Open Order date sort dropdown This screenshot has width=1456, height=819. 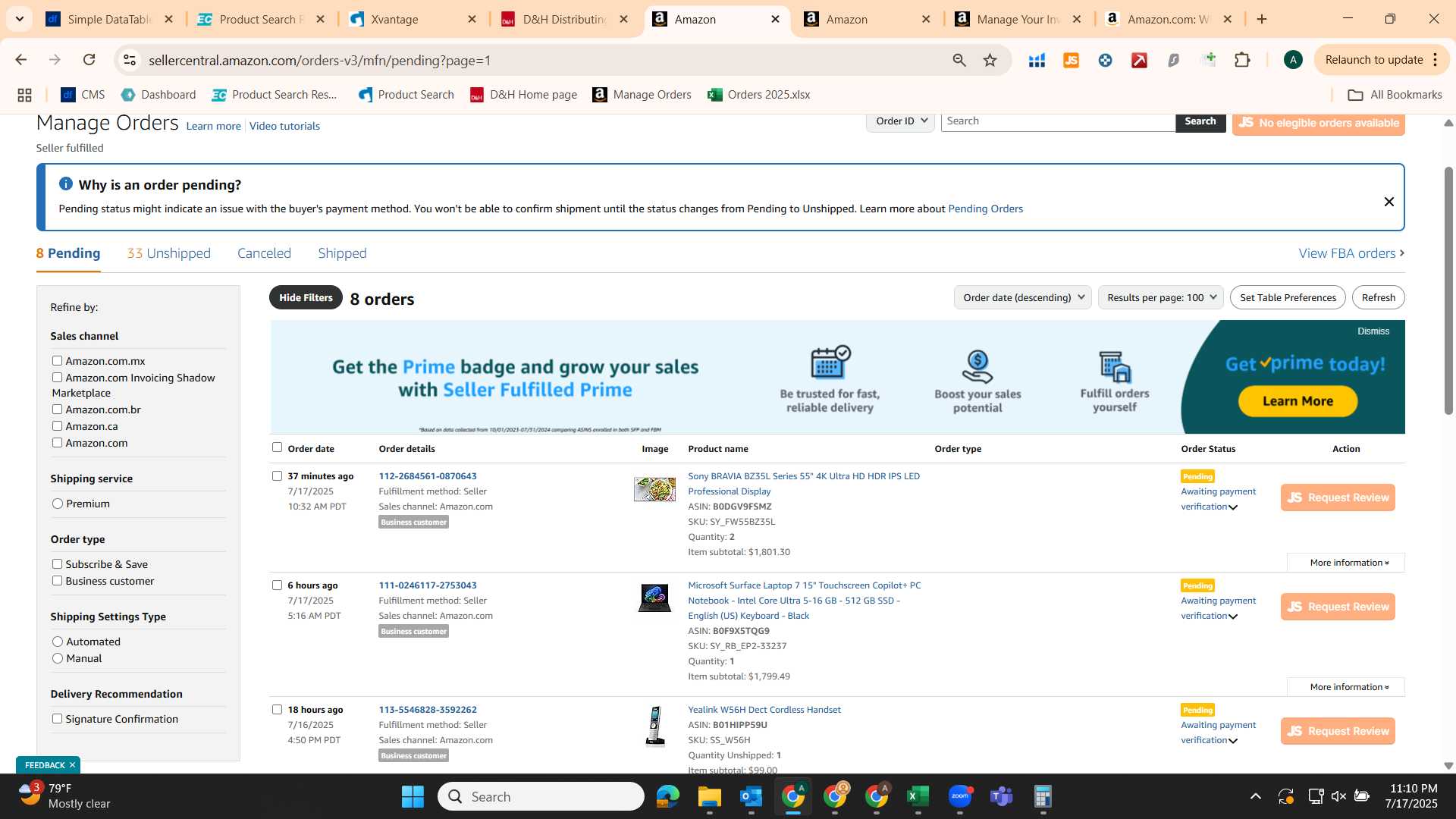(x=1022, y=297)
